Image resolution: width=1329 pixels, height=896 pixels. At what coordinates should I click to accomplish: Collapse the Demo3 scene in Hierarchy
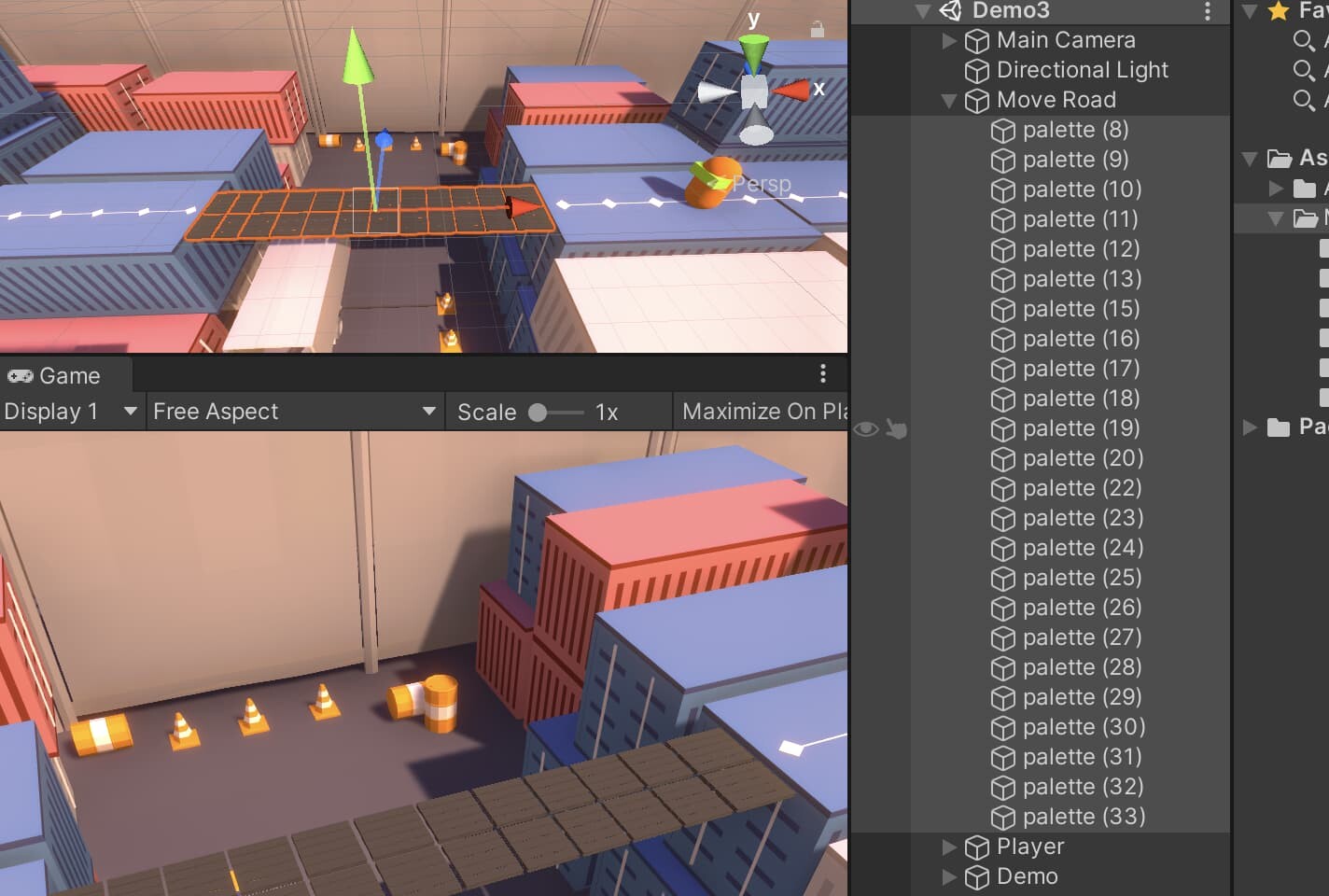(923, 11)
